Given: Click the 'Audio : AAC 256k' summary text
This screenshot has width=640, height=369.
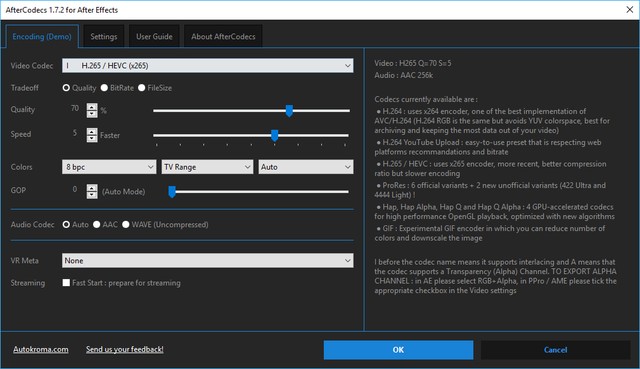Looking at the screenshot, I should click(404, 75).
